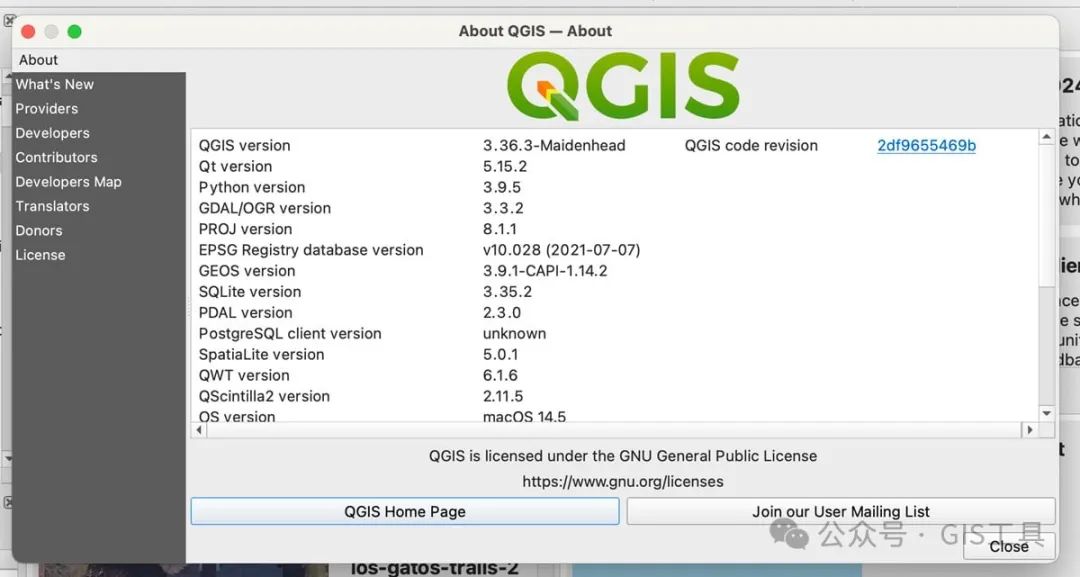Click the Qt version label
This screenshot has height=577, width=1080.
tap(236, 167)
